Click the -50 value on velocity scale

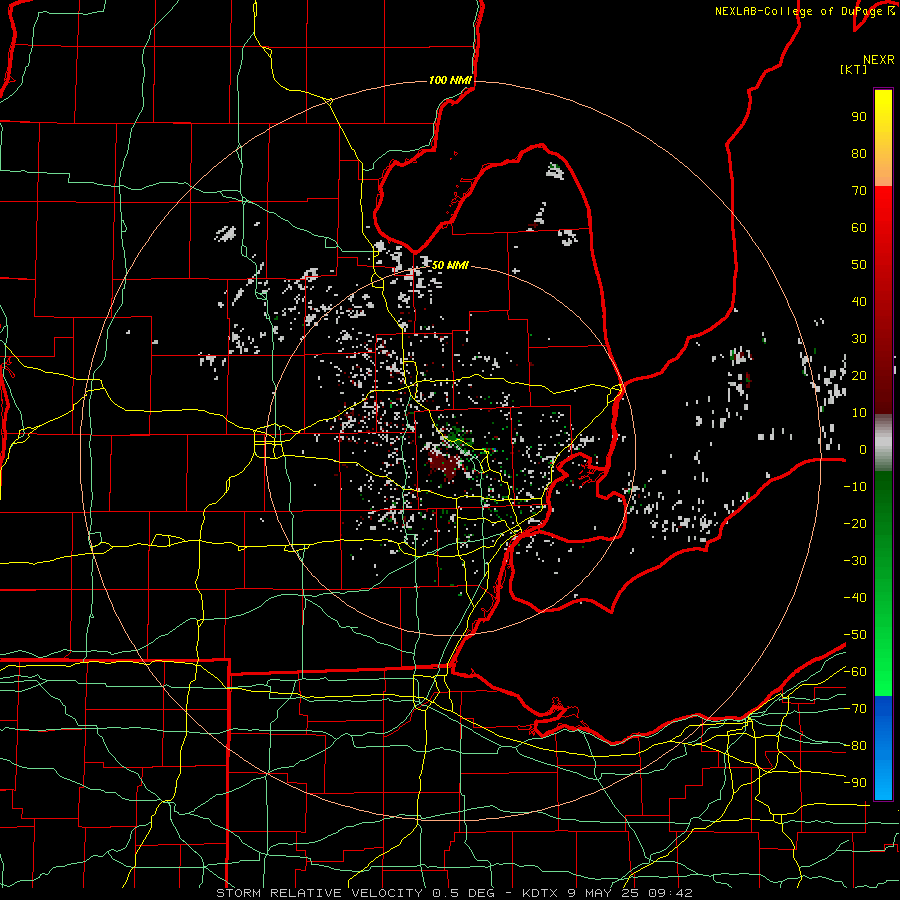click(x=855, y=635)
